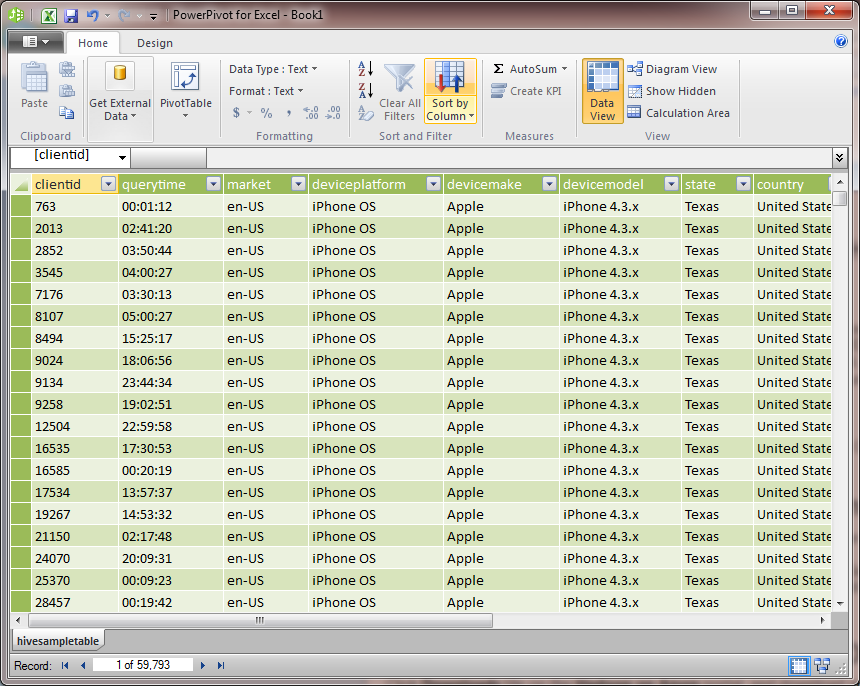Sort column Z to A descending
This screenshot has height=686, width=860.
(365, 90)
